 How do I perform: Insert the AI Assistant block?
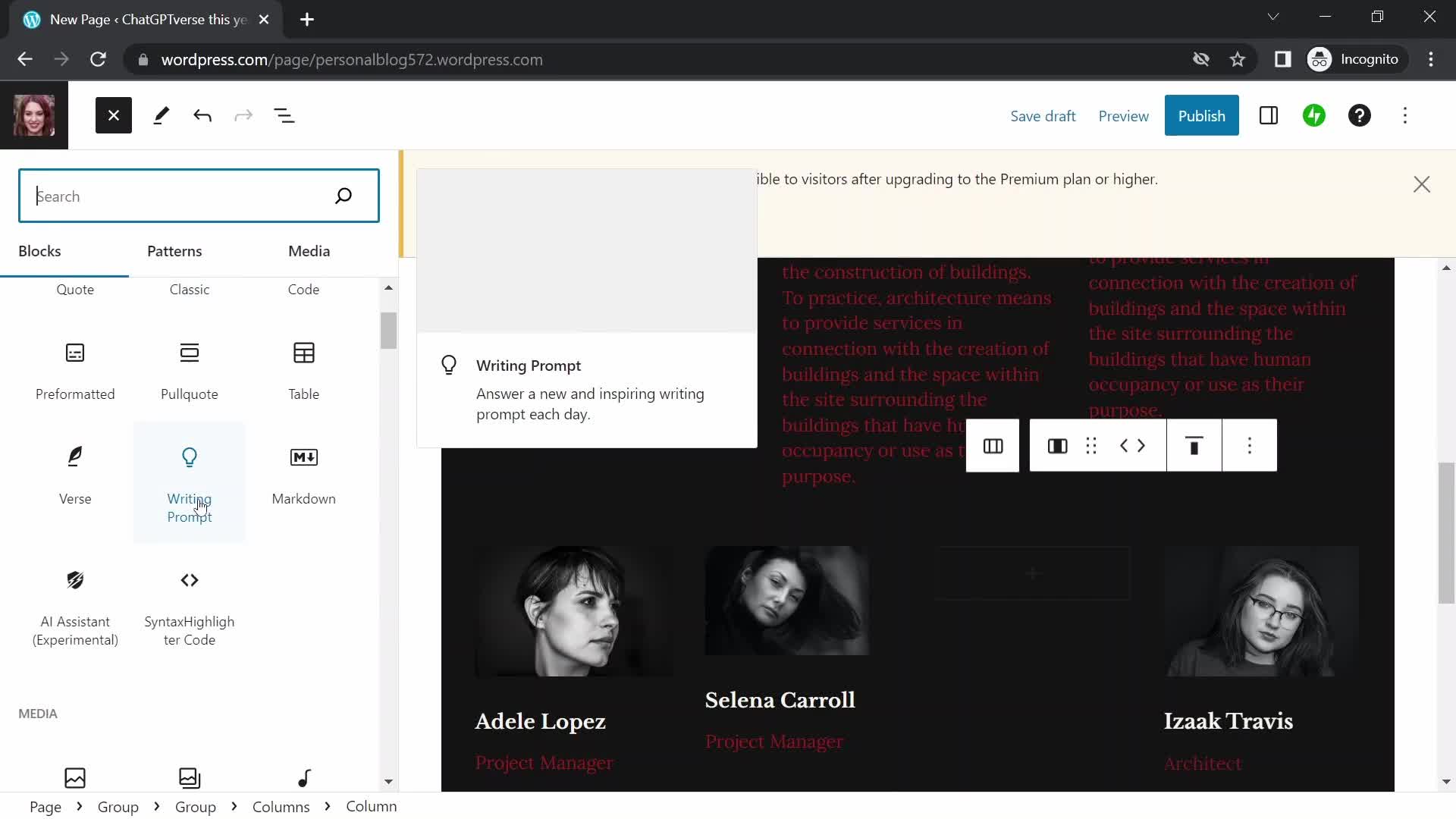(x=75, y=607)
